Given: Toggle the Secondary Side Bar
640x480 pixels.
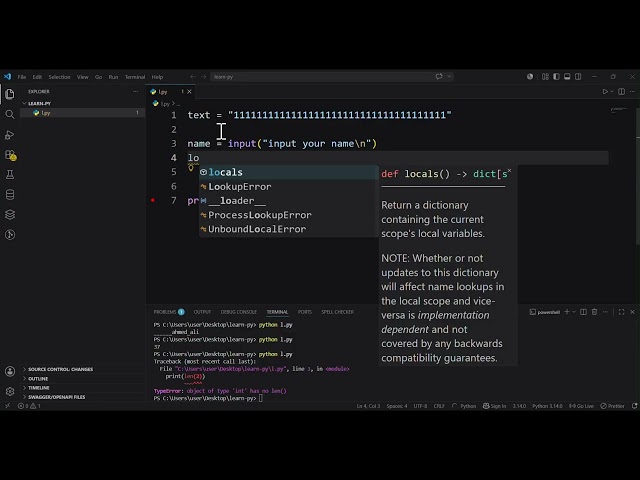Looking at the screenshot, I should click(x=578, y=76).
